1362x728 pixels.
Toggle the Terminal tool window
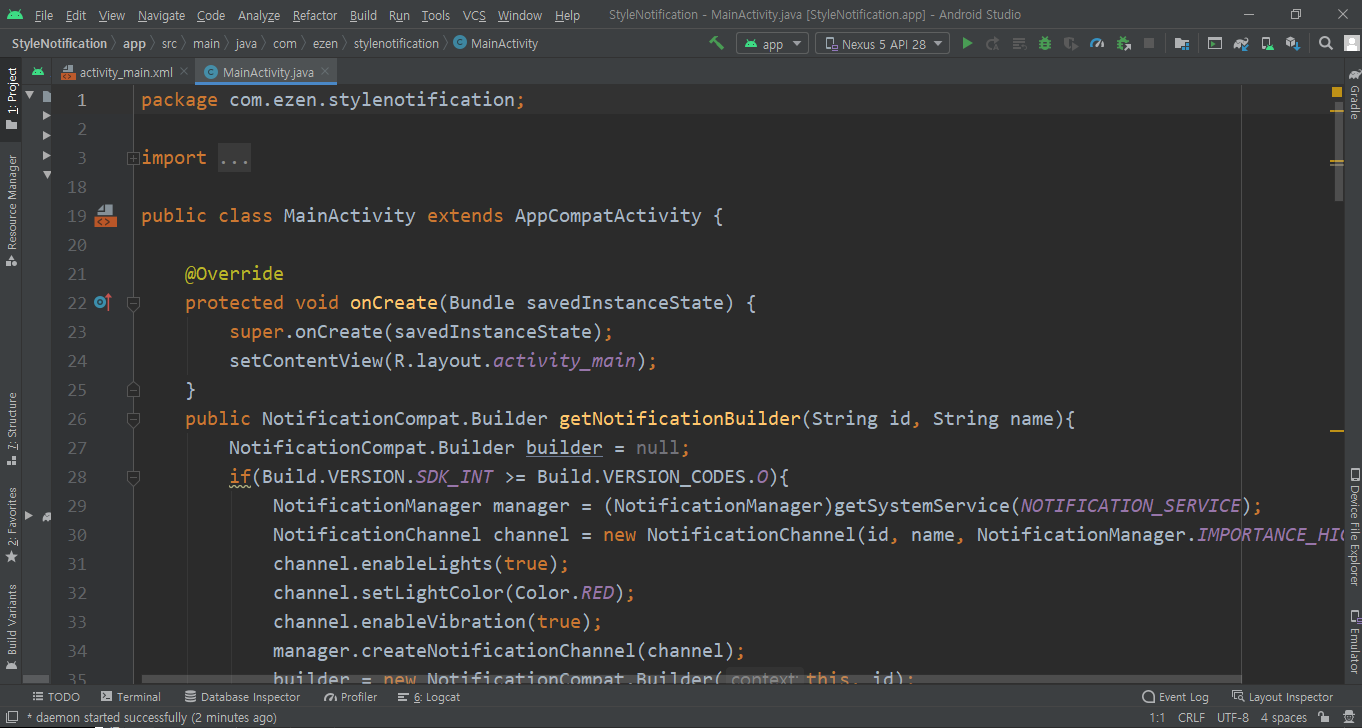[x=131, y=696]
